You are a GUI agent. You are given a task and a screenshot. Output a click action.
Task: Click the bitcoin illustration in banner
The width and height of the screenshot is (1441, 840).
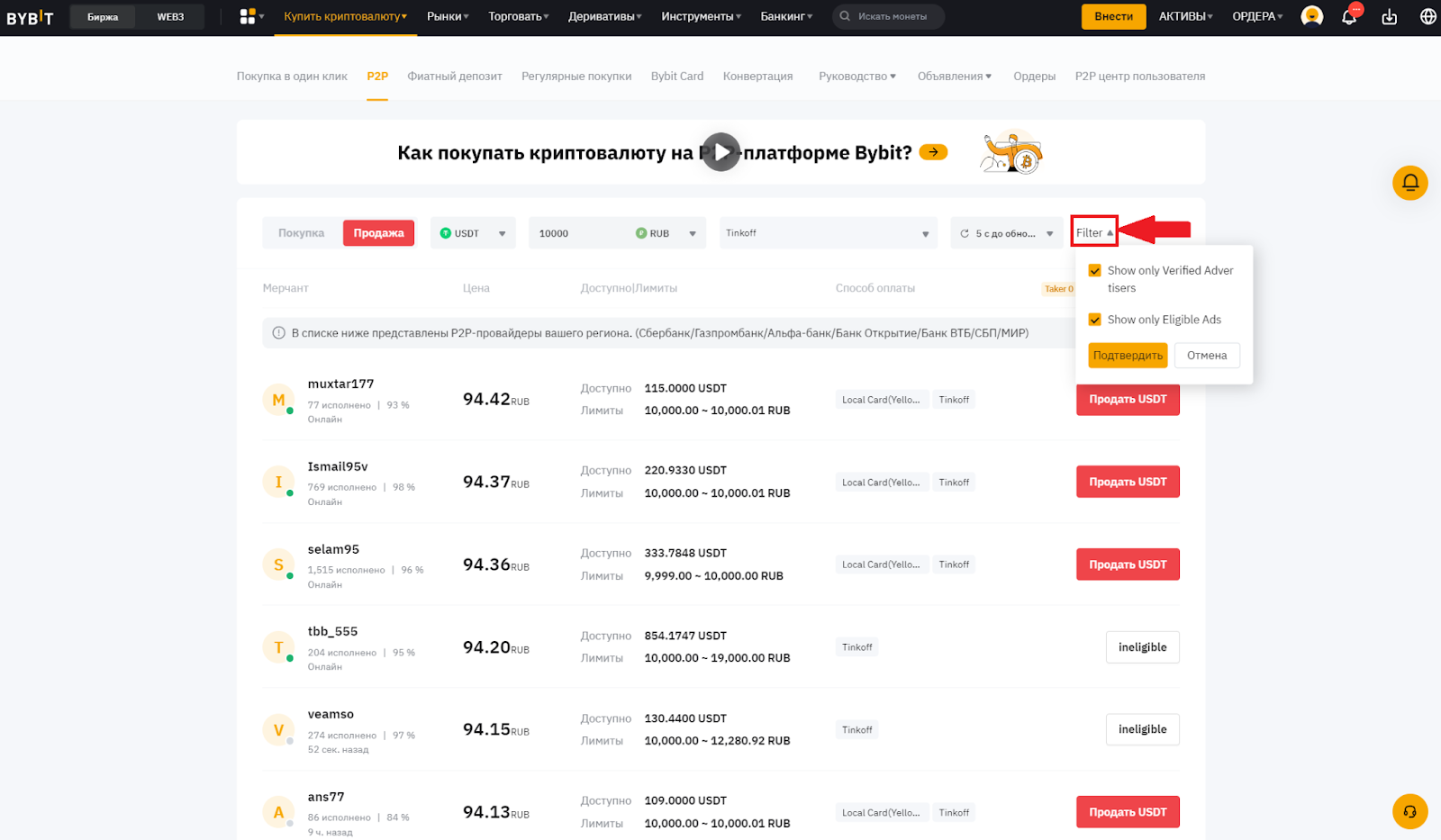[x=1012, y=152]
